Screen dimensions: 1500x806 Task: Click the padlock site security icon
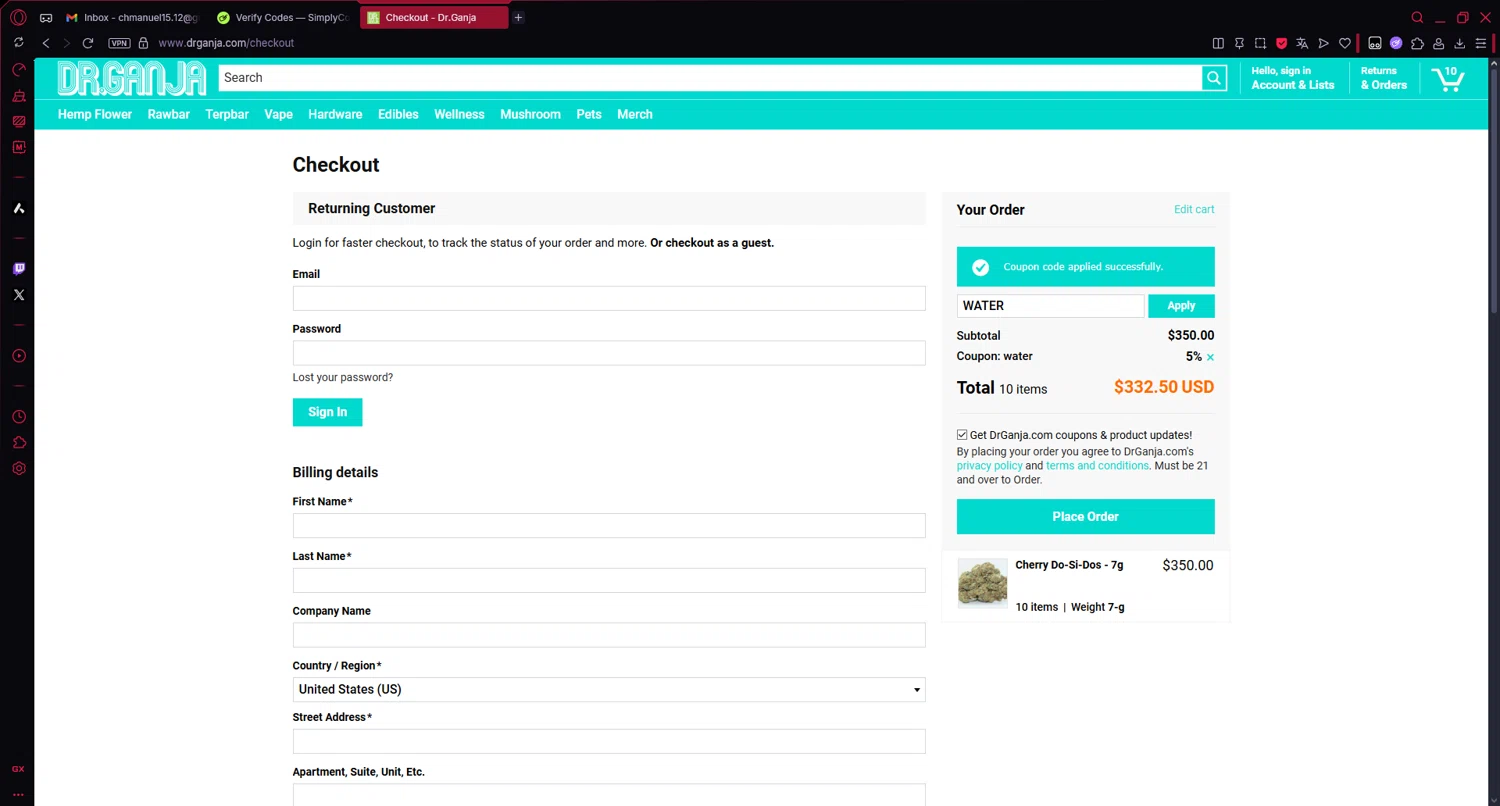(x=143, y=43)
